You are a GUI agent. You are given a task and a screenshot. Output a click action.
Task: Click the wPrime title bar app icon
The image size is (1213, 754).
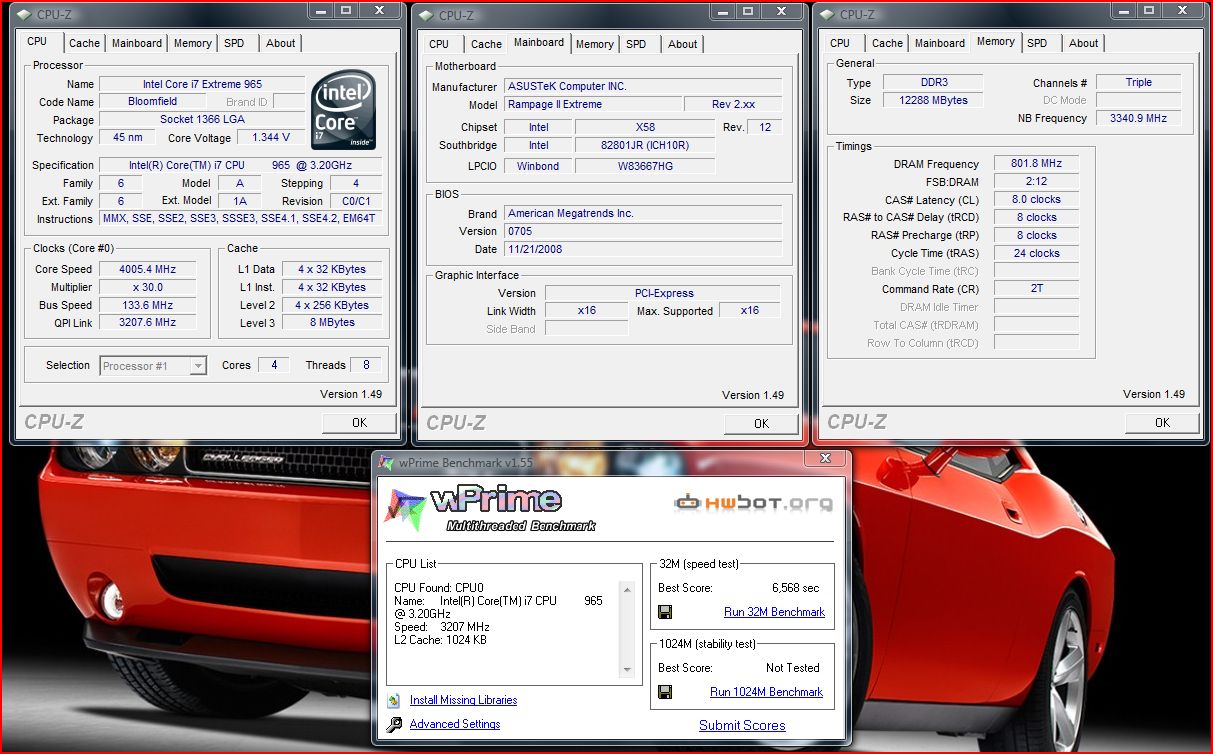coord(386,464)
